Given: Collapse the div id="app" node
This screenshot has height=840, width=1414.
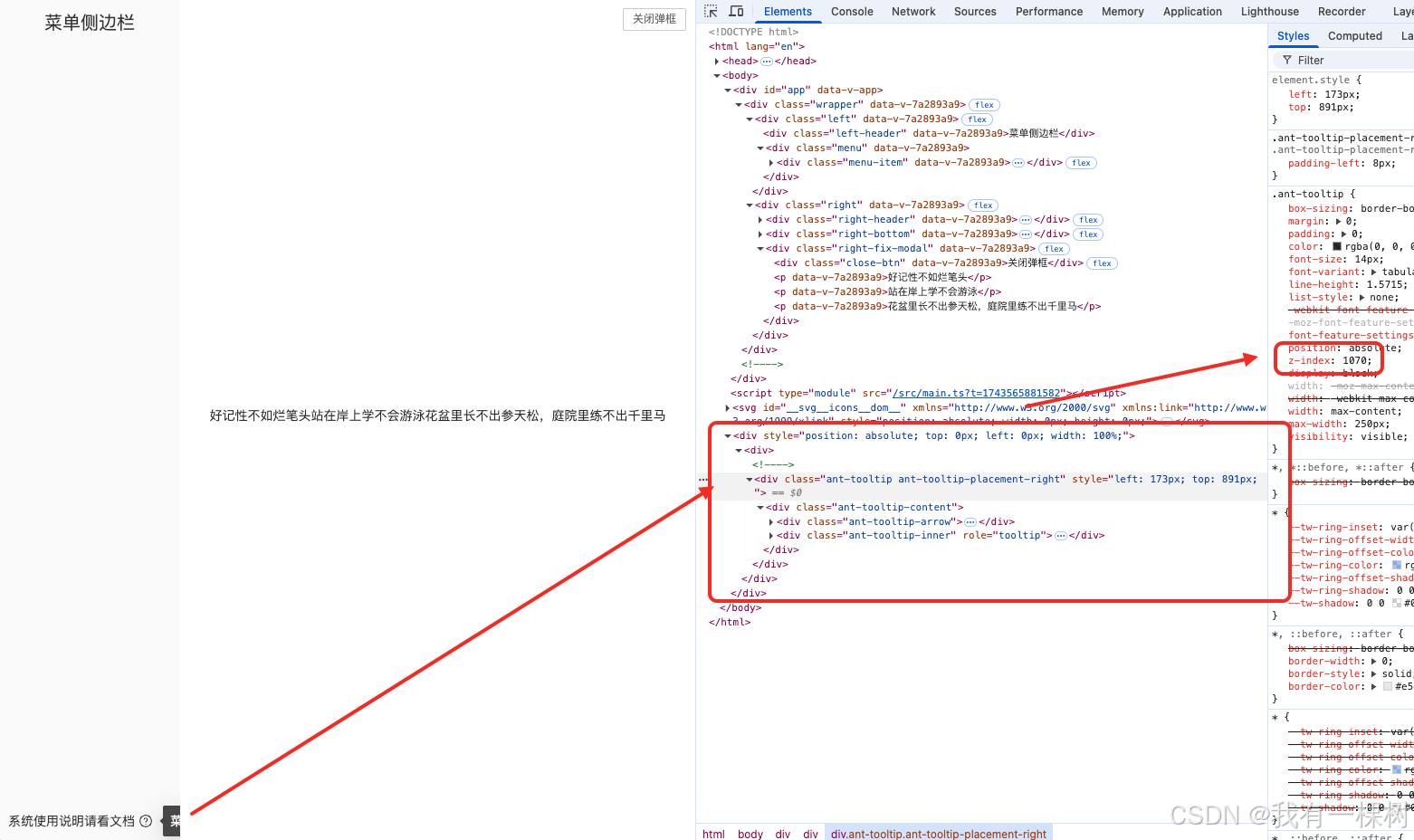Looking at the screenshot, I should click(728, 91).
